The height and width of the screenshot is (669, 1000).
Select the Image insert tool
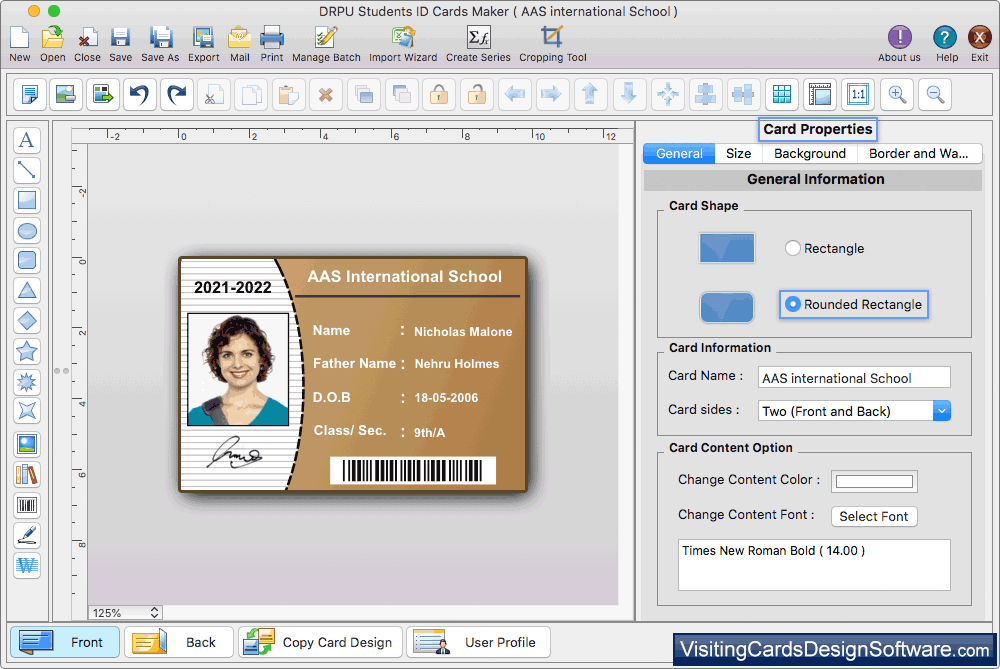point(27,445)
